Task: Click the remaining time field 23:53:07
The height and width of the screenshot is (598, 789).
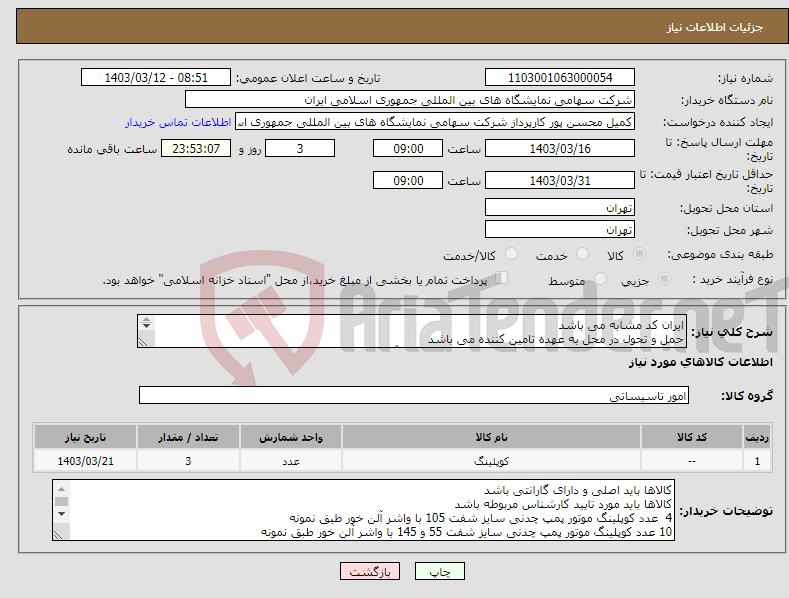Action: [x=196, y=148]
